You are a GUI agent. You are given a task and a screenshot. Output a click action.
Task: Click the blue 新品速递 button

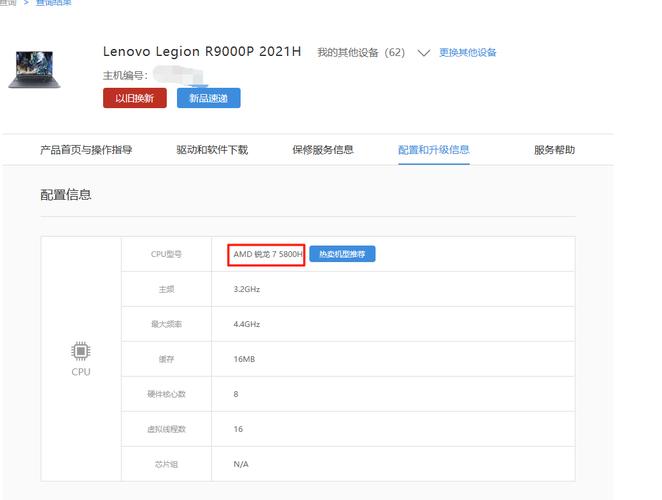pyautogui.click(x=209, y=98)
